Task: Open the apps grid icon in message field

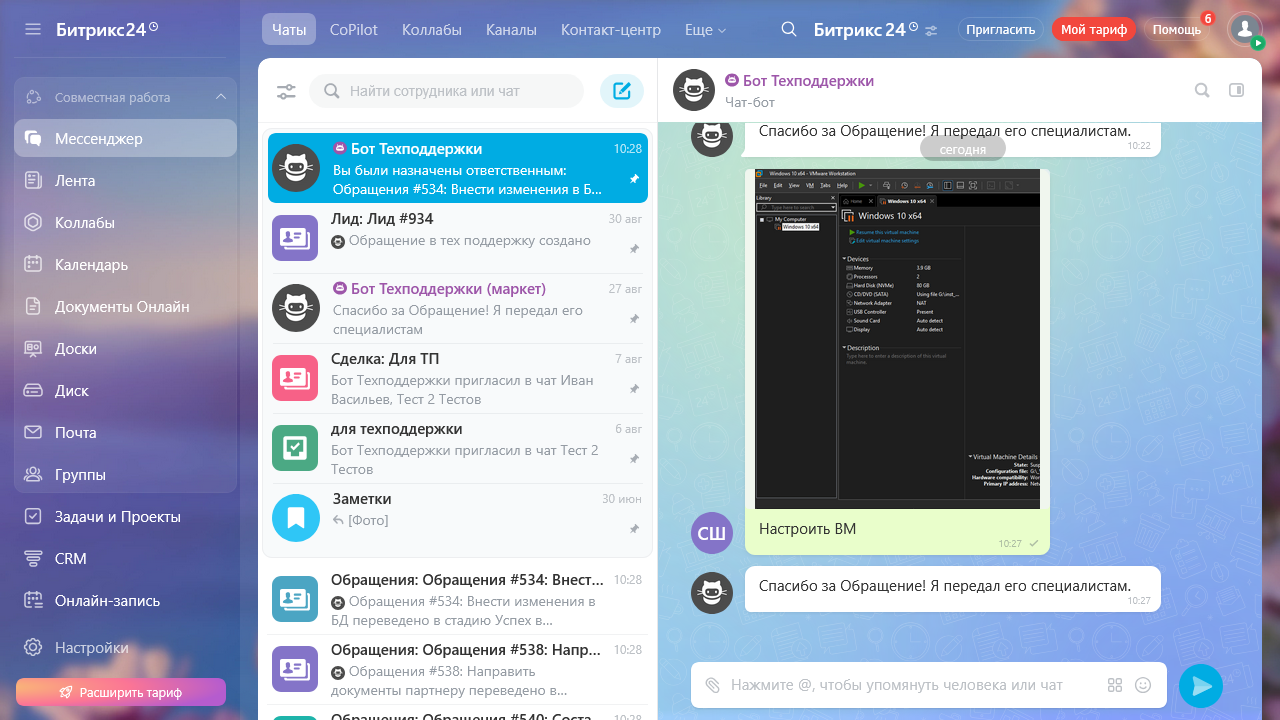Action: coord(1115,685)
